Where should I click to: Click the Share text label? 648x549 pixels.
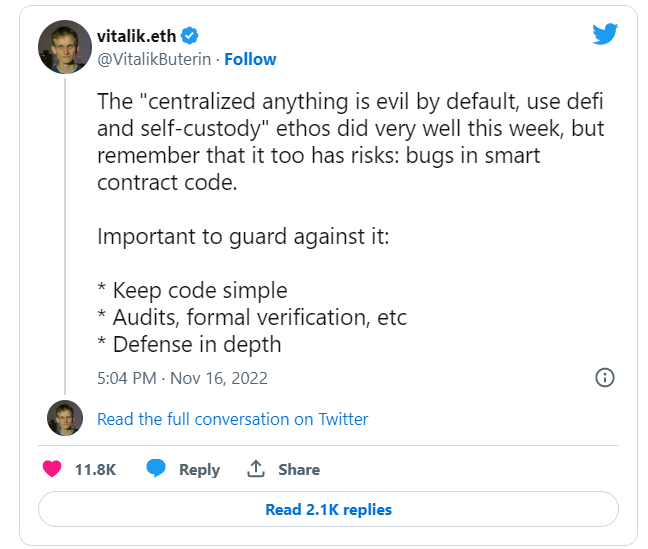(299, 469)
